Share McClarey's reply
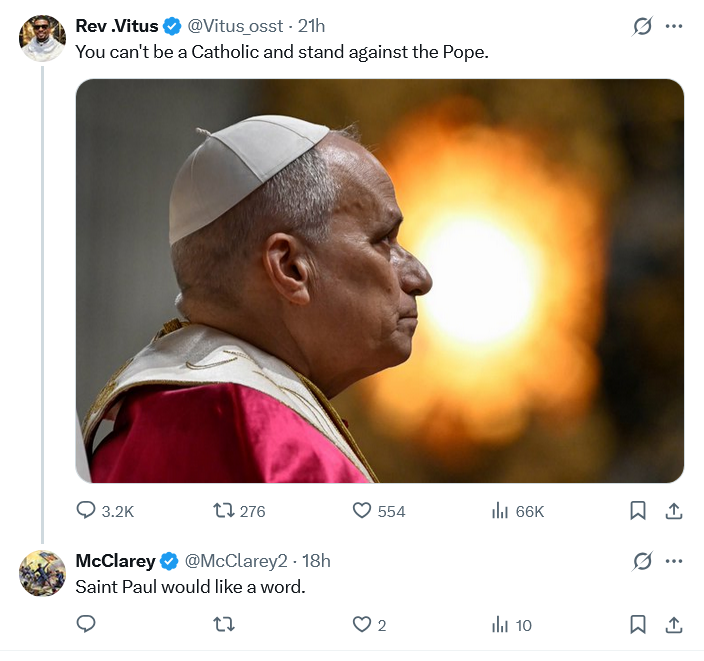The image size is (704, 661). [674, 625]
